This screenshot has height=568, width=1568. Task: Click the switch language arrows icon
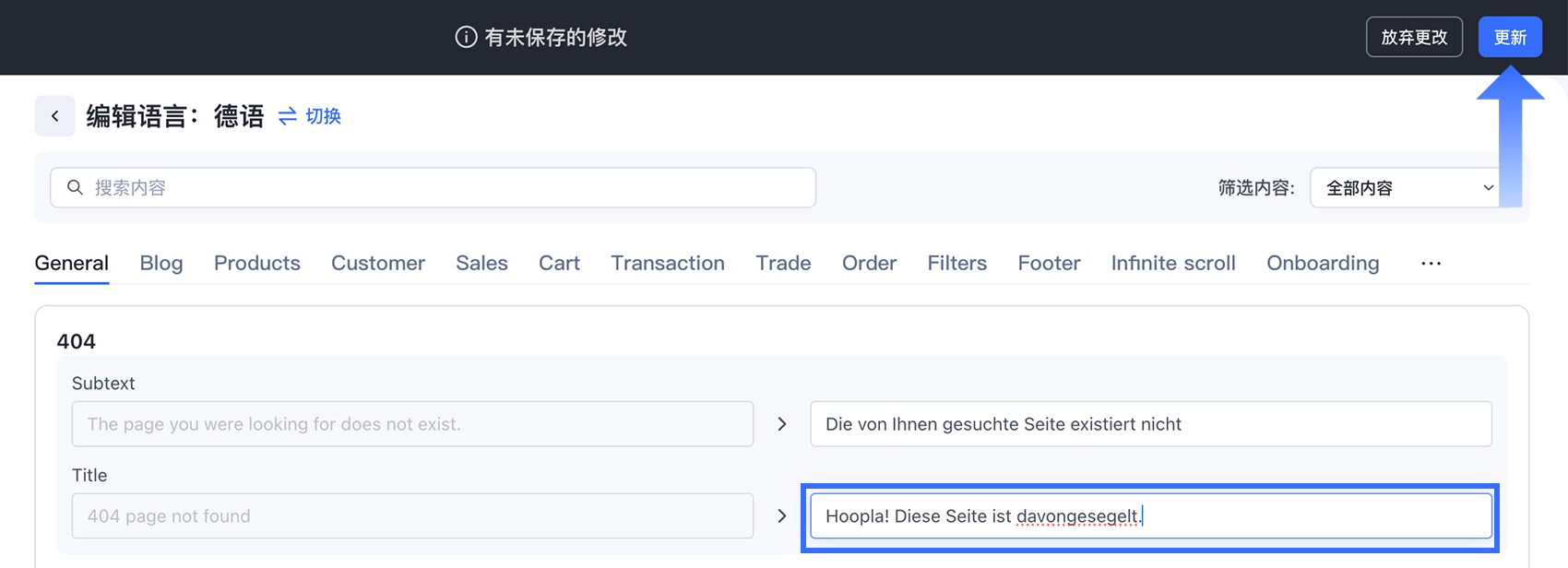coord(288,116)
